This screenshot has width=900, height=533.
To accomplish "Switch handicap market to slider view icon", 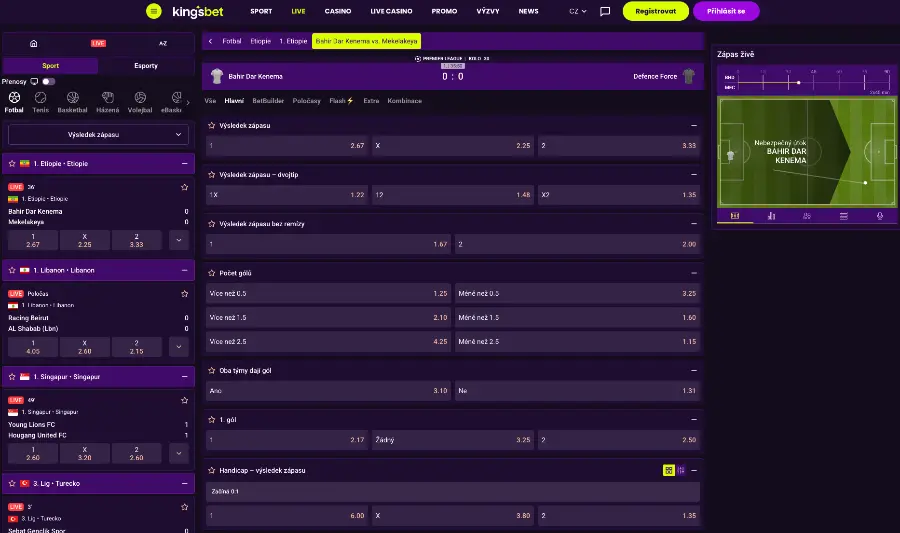I will click(x=681, y=470).
